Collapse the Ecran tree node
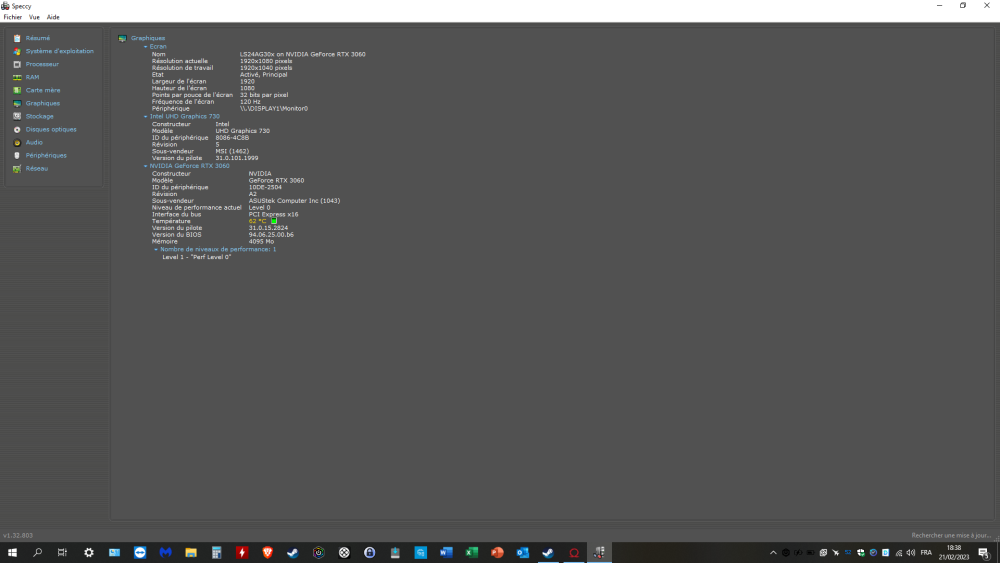 pyautogui.click(x=145, y=47)
